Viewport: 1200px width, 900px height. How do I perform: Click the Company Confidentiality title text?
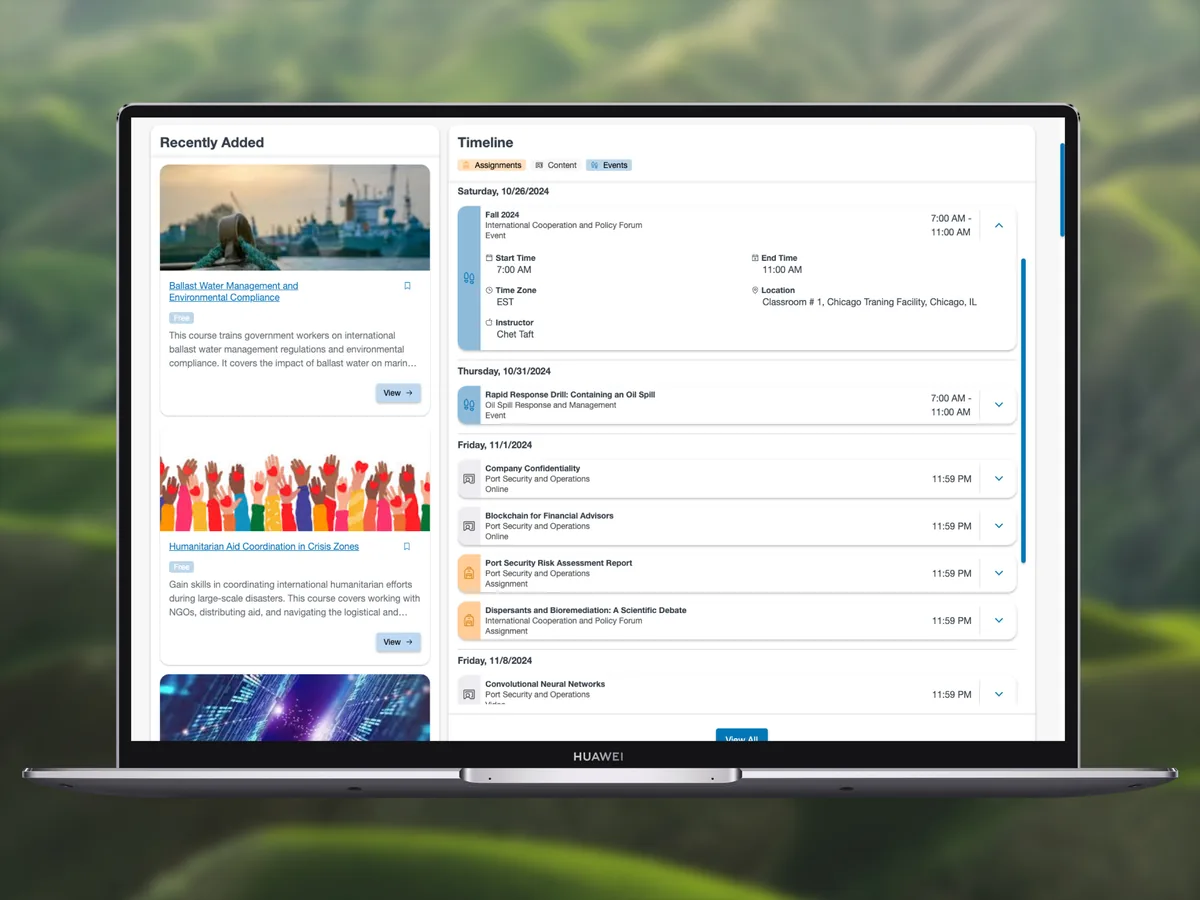tap(532, 469)
